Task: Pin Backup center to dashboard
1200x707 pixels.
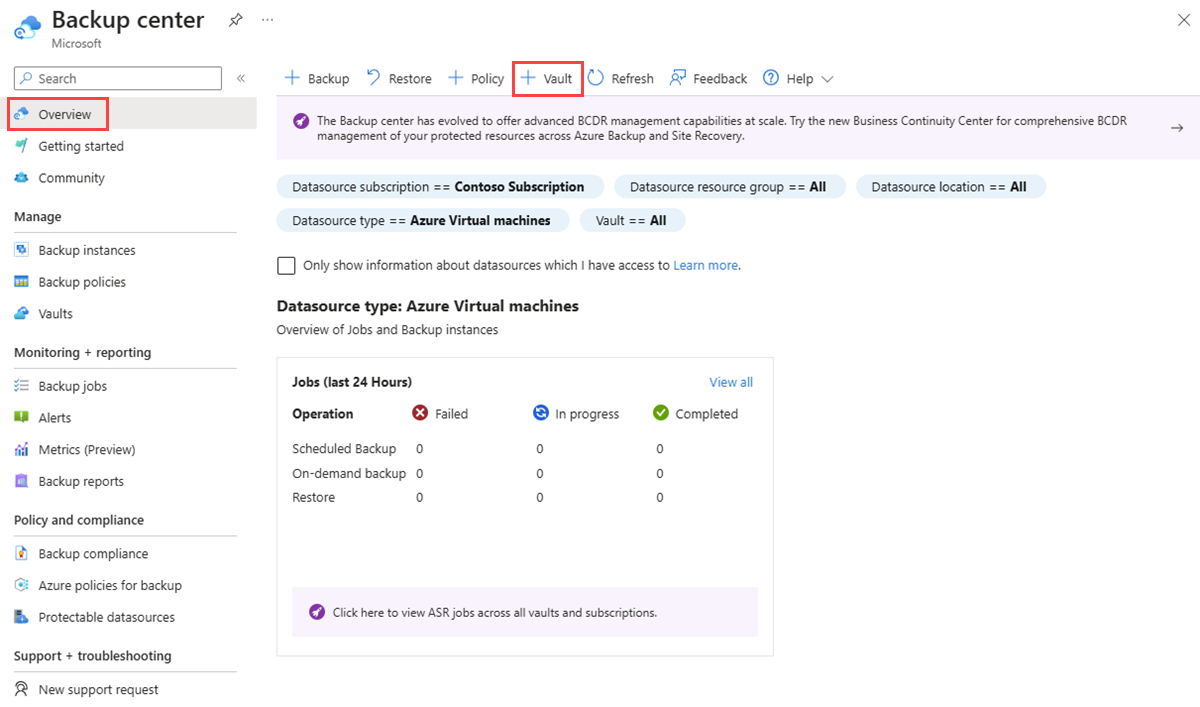Action: click(x=235, y=19)
